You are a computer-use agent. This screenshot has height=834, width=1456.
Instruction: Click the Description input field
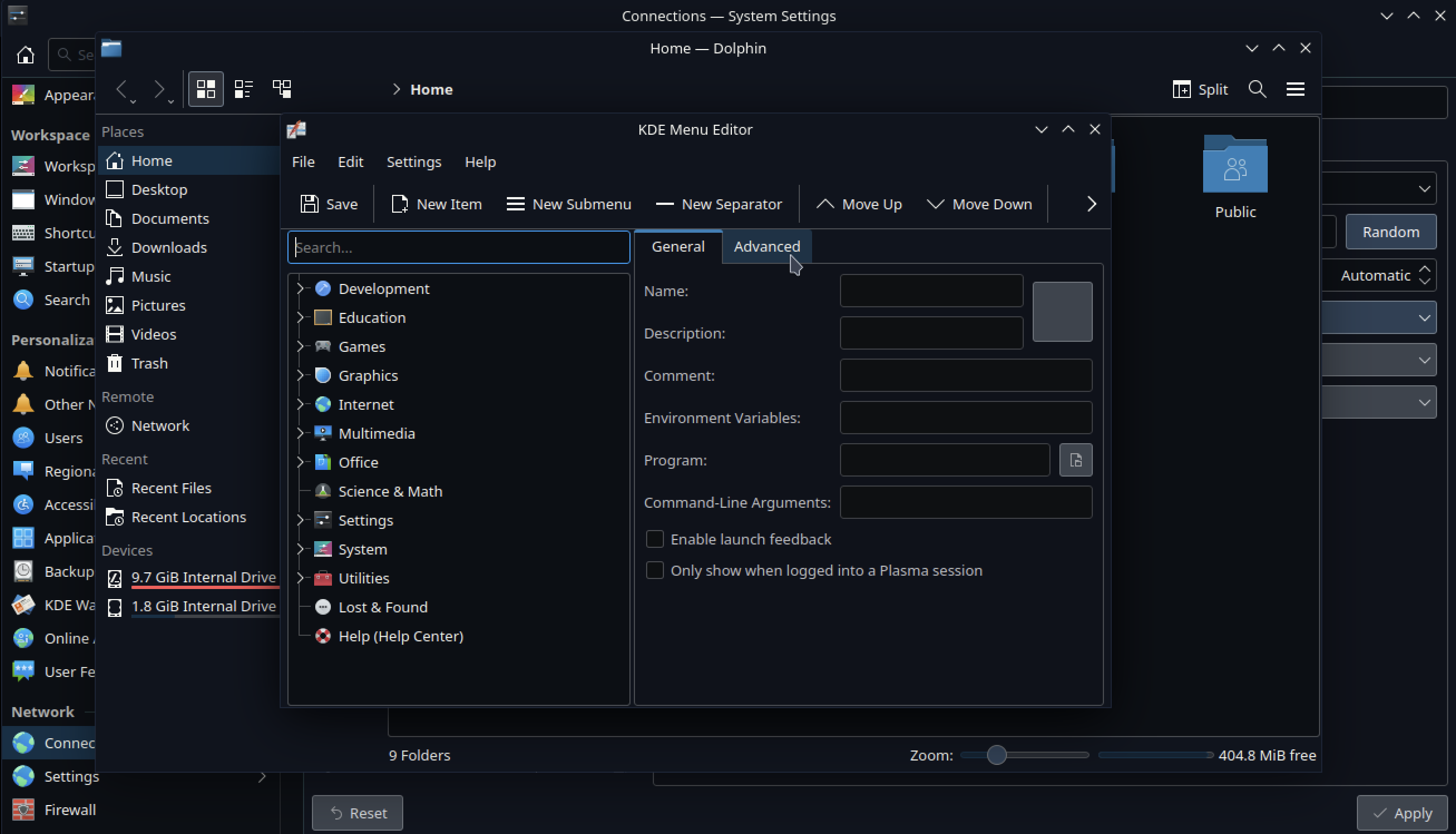[x=931, y=333]
